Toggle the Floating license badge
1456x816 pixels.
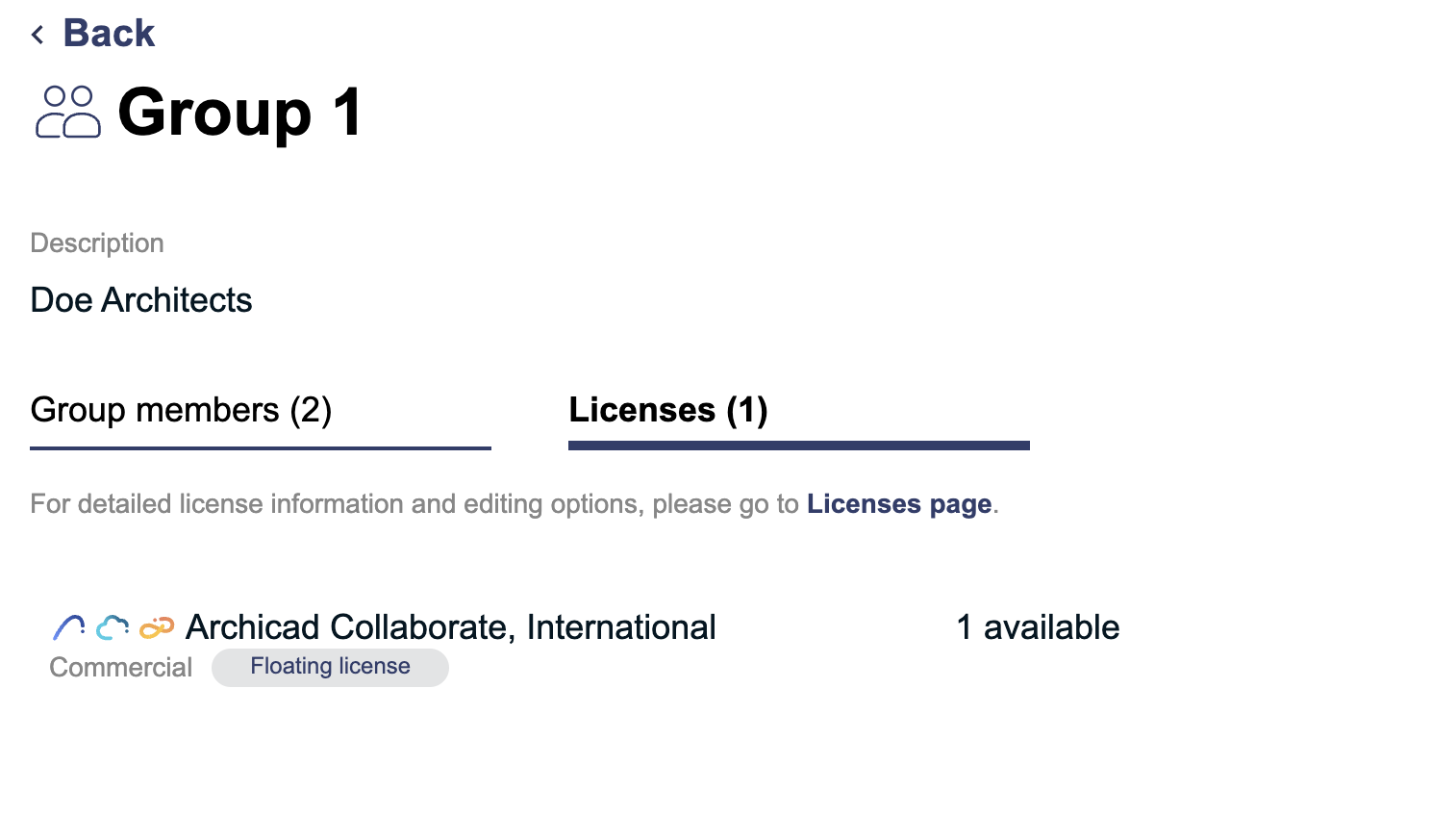pyautogui.click(x=330, y=666)
